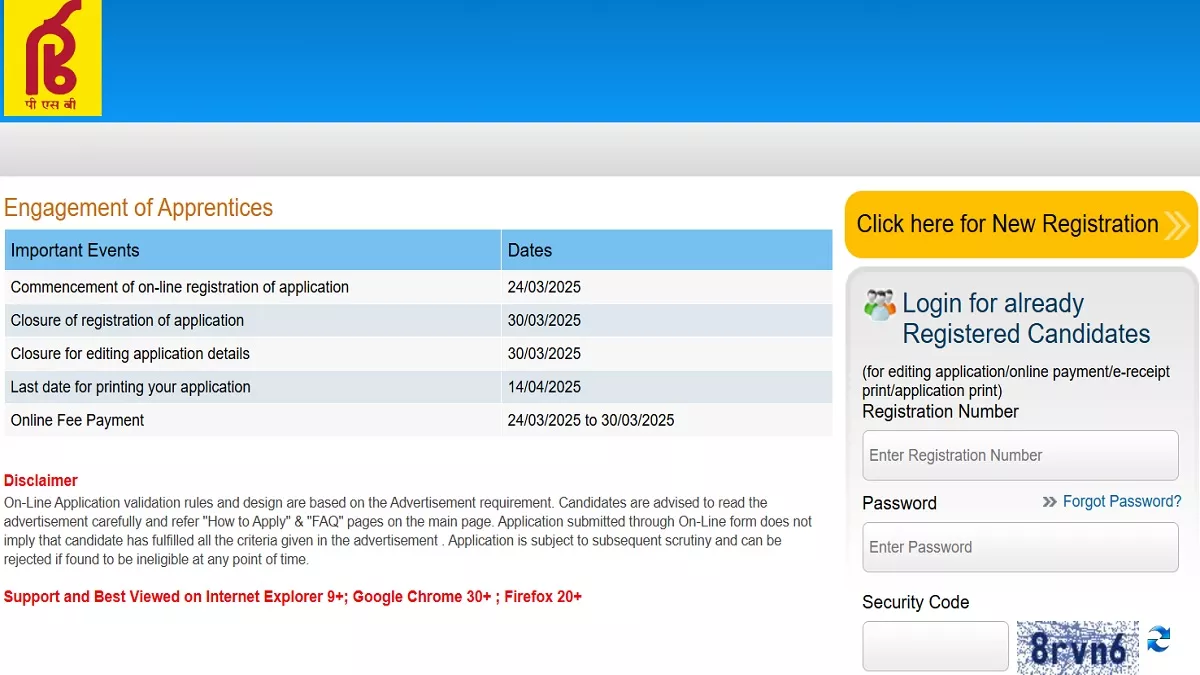Click Commencement of on-line registration row text
The width and height of the screenshot is (1200, 675).
(x=180, y=287)
